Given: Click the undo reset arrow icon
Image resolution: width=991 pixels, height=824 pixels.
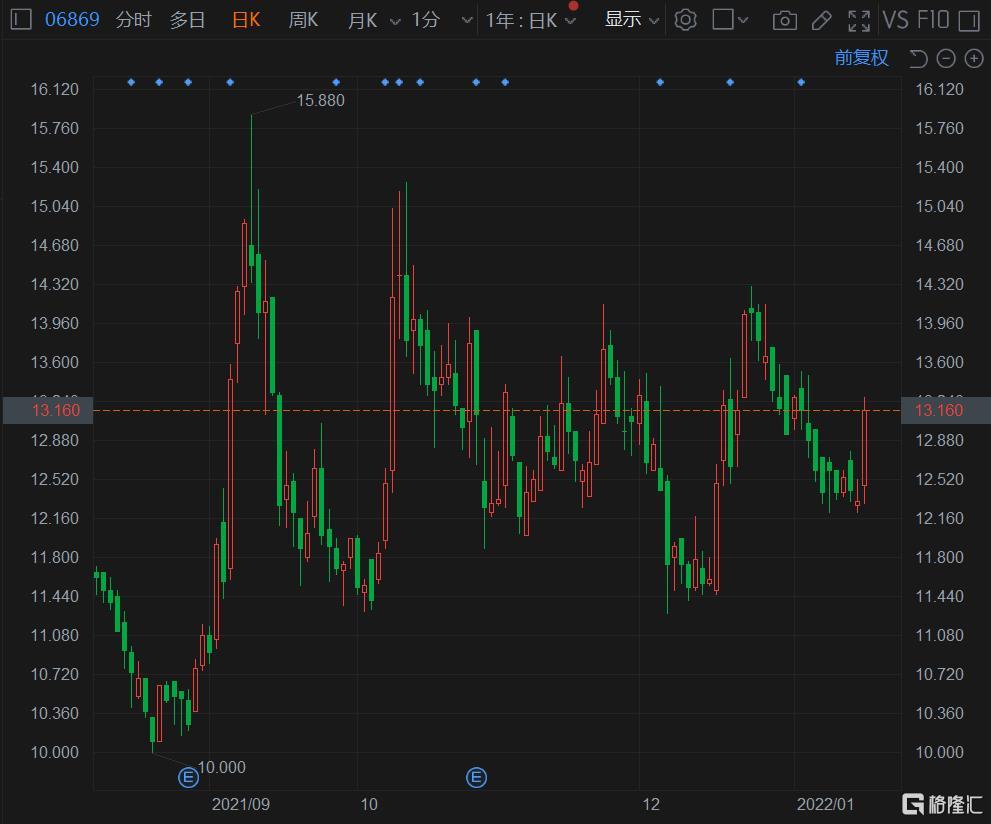Looking at the screenshot, I should (918, 59).
